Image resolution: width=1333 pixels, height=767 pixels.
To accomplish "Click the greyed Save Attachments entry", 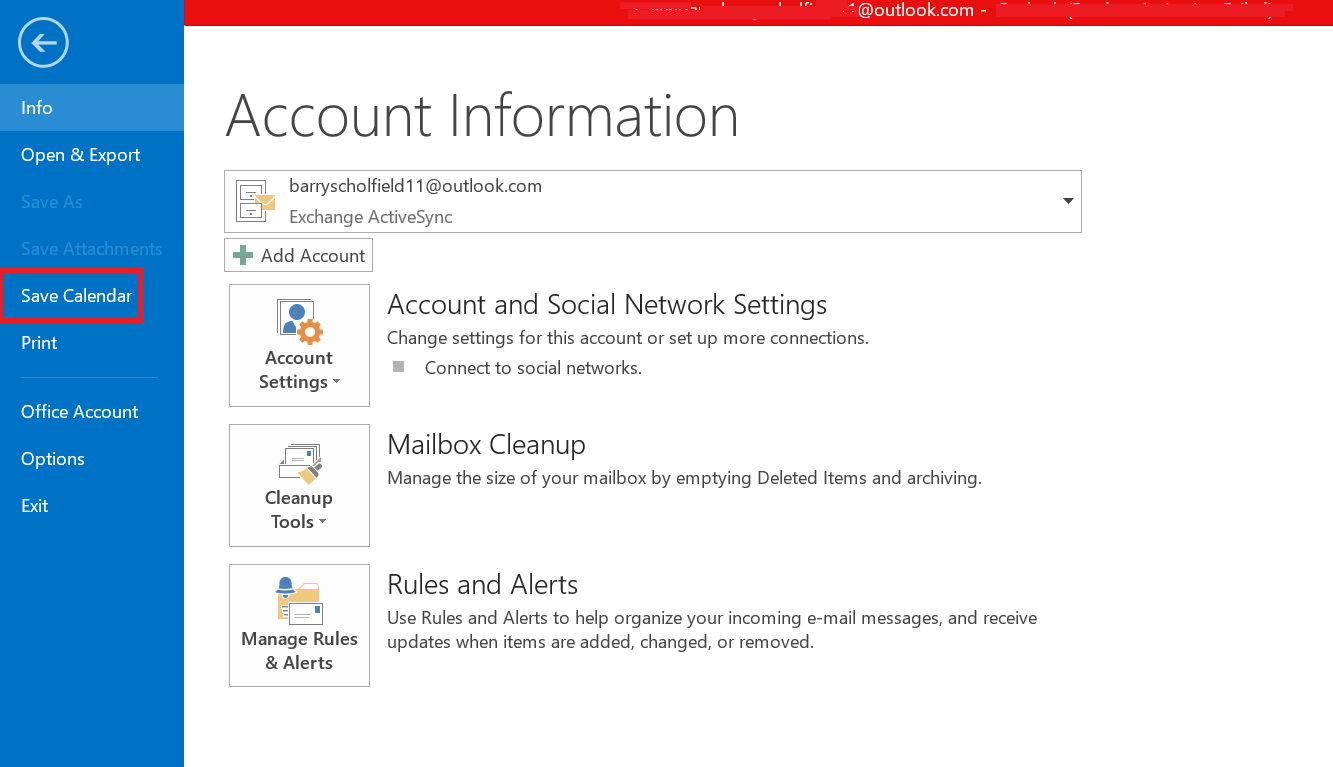I will tap(92, 249).
